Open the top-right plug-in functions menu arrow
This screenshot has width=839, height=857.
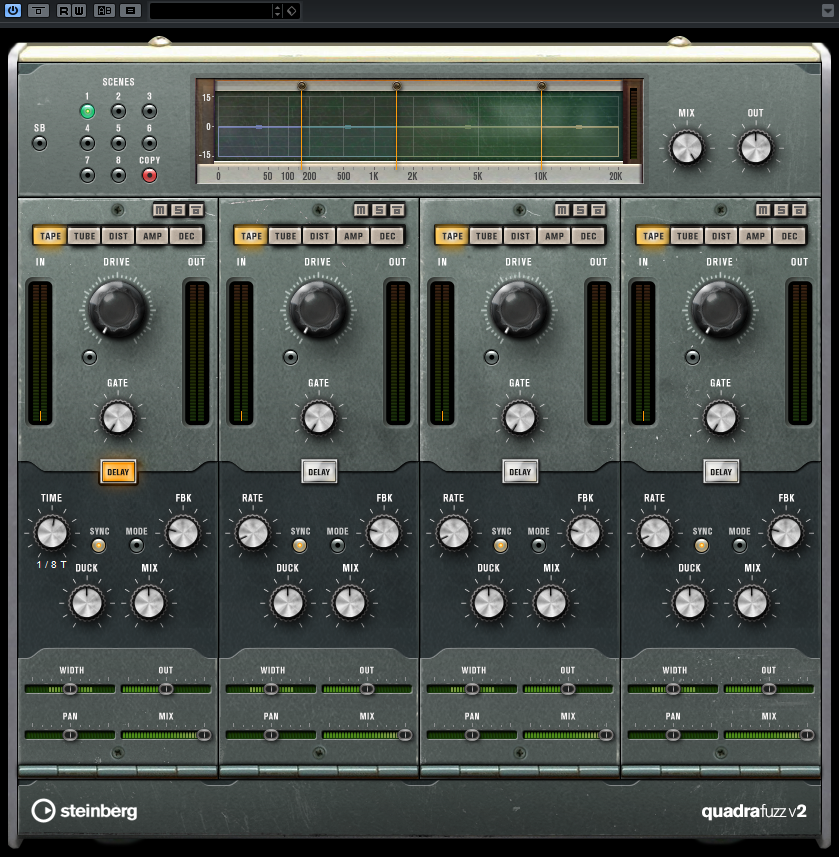click(828, 10)
